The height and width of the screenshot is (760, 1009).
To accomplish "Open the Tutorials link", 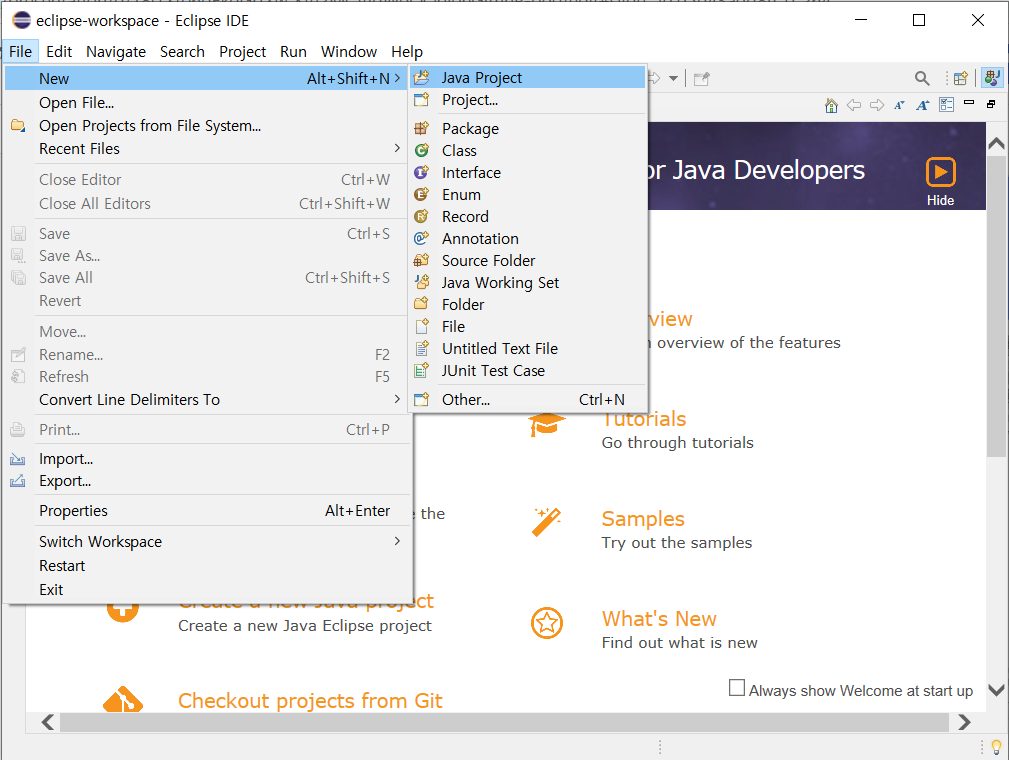I will tap(643, 419).
